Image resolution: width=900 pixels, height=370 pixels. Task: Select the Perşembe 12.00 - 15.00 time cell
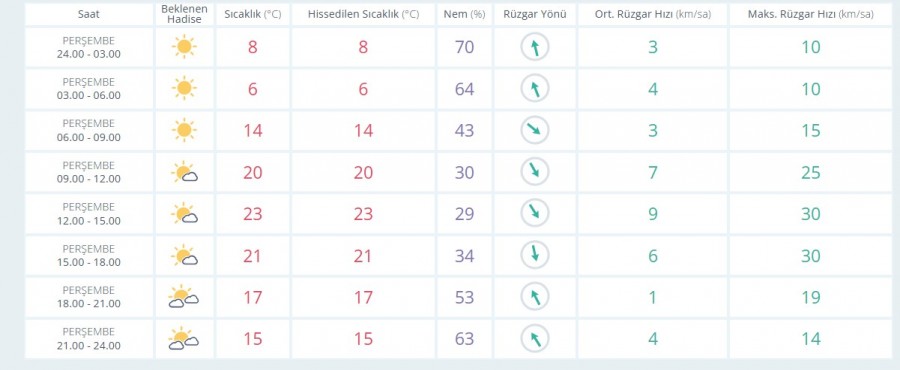click(88, 213)
